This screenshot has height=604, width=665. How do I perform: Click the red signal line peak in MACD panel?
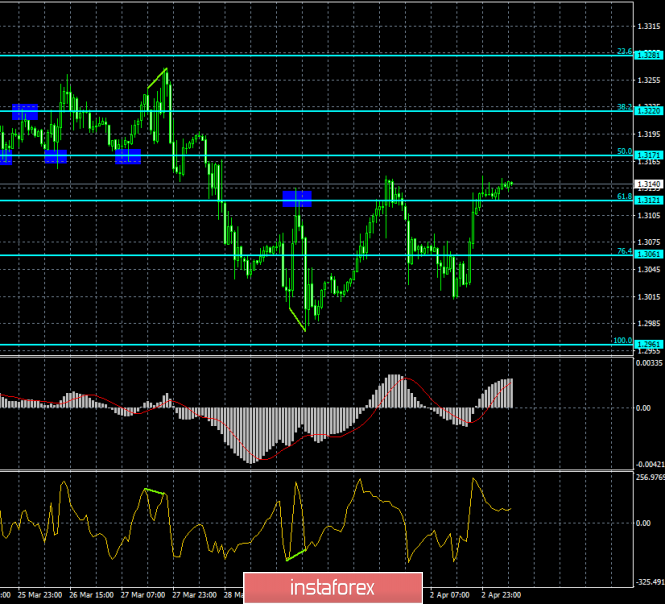click(x=401, y=377)
